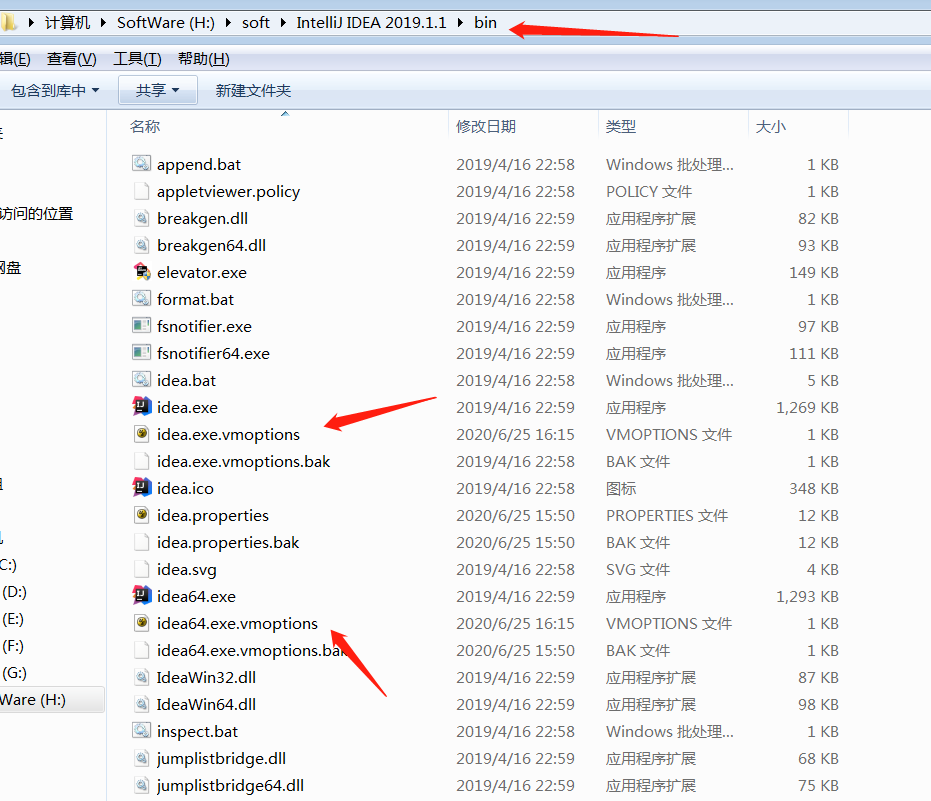This screenshot has height=801, width=931.
Task: Select the idea64.exe.vmoptions file name
Action: point(237,623)
